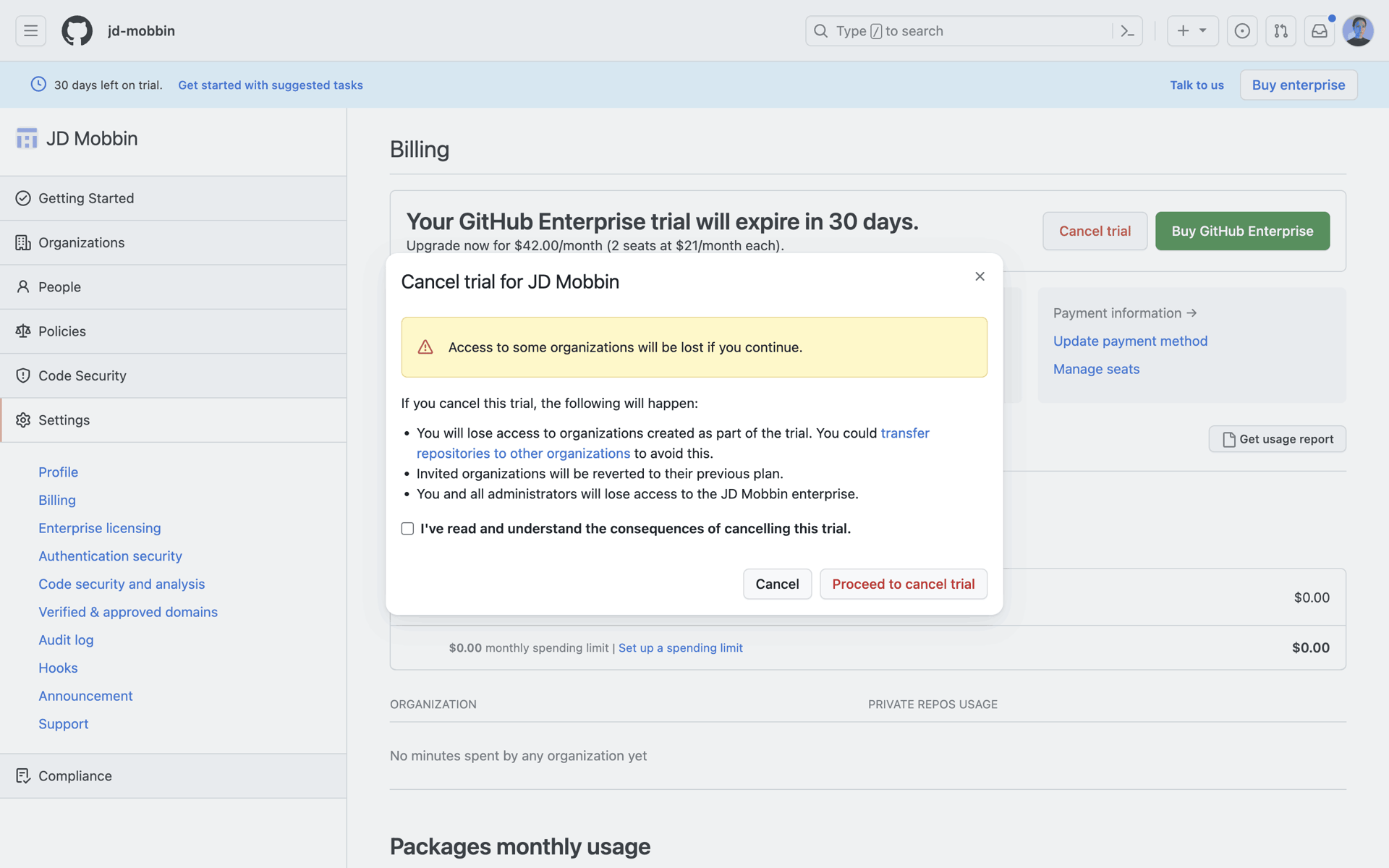The image size is (1389, 868).
Task: Open the Pull requests icon in header
Action: (x=1280, y=31)
